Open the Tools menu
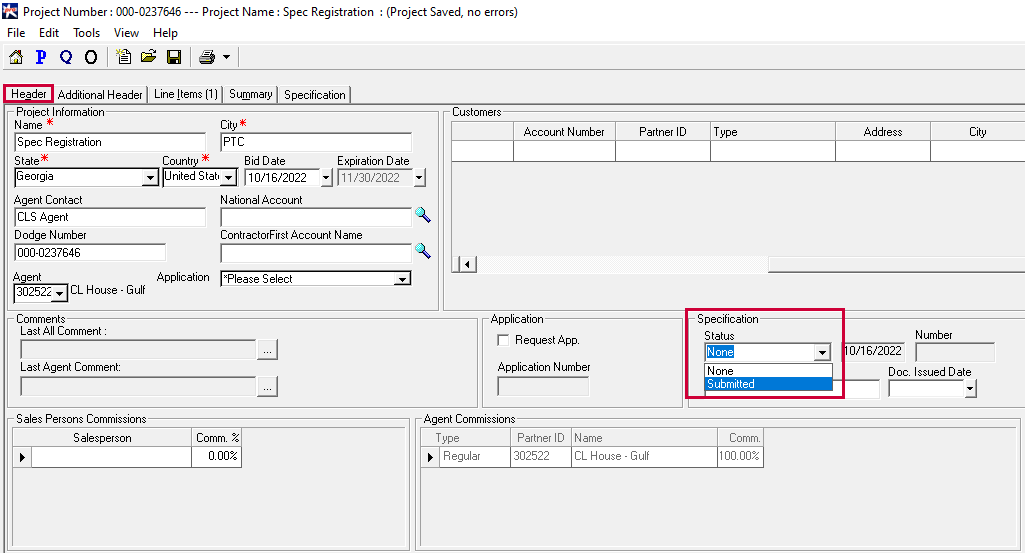The image size is (1025, 553). pos(86,33)
